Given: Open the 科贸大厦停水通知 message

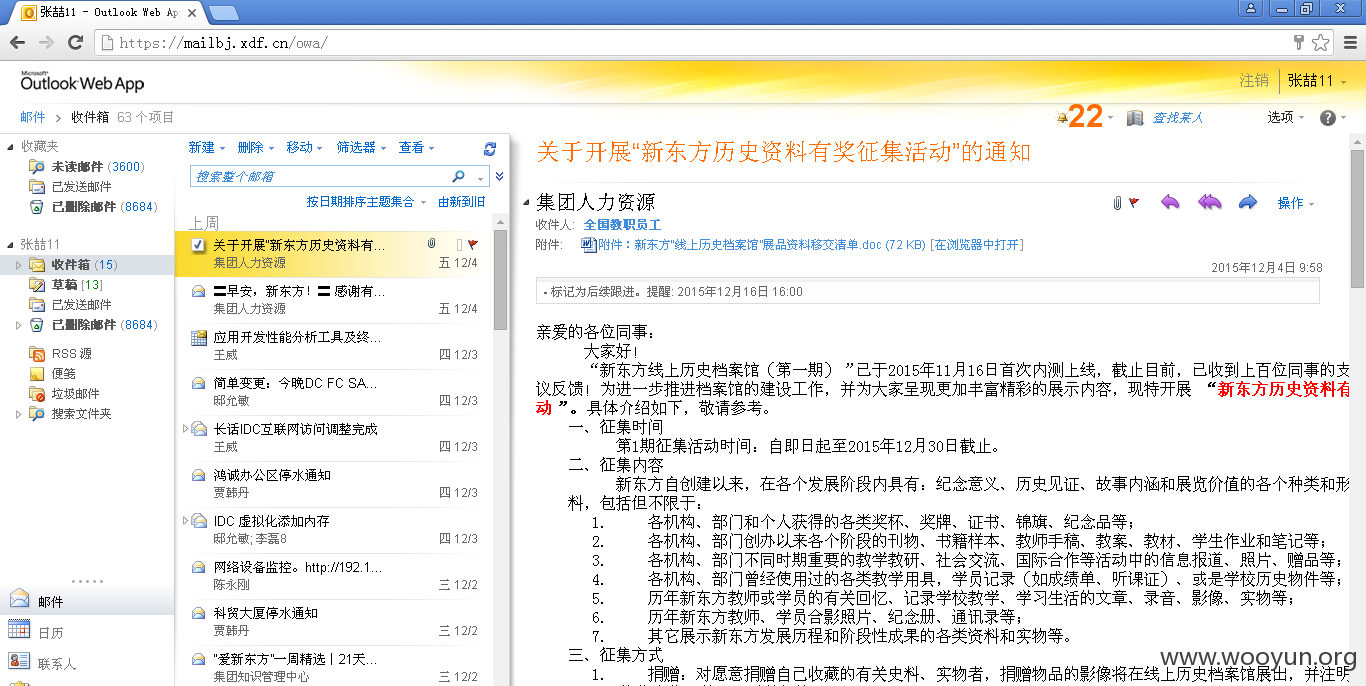Looking at the screenshot, I should tap(333, 622).
